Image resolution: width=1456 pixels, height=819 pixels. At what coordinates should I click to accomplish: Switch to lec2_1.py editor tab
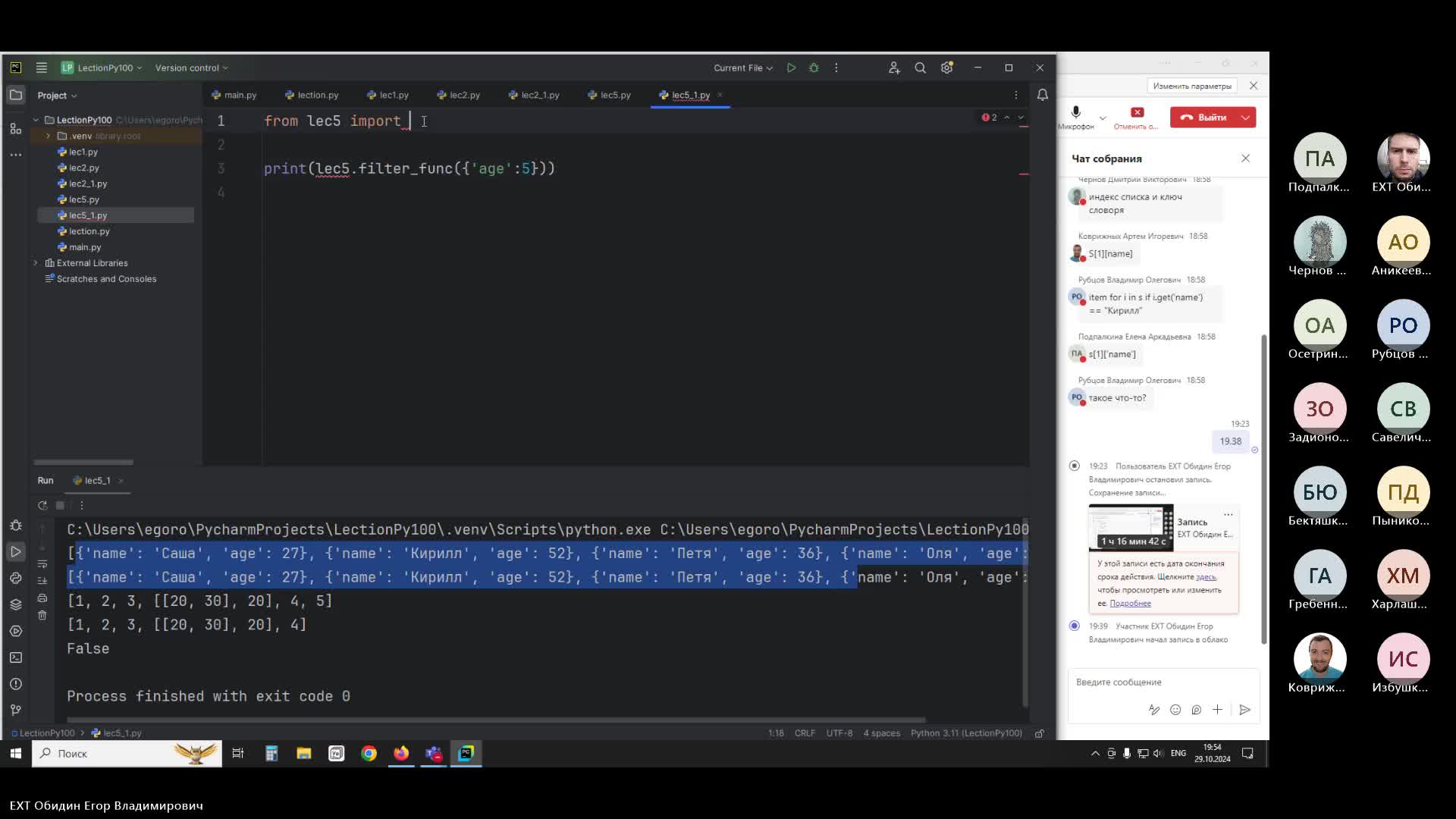(x=534, y=95)
